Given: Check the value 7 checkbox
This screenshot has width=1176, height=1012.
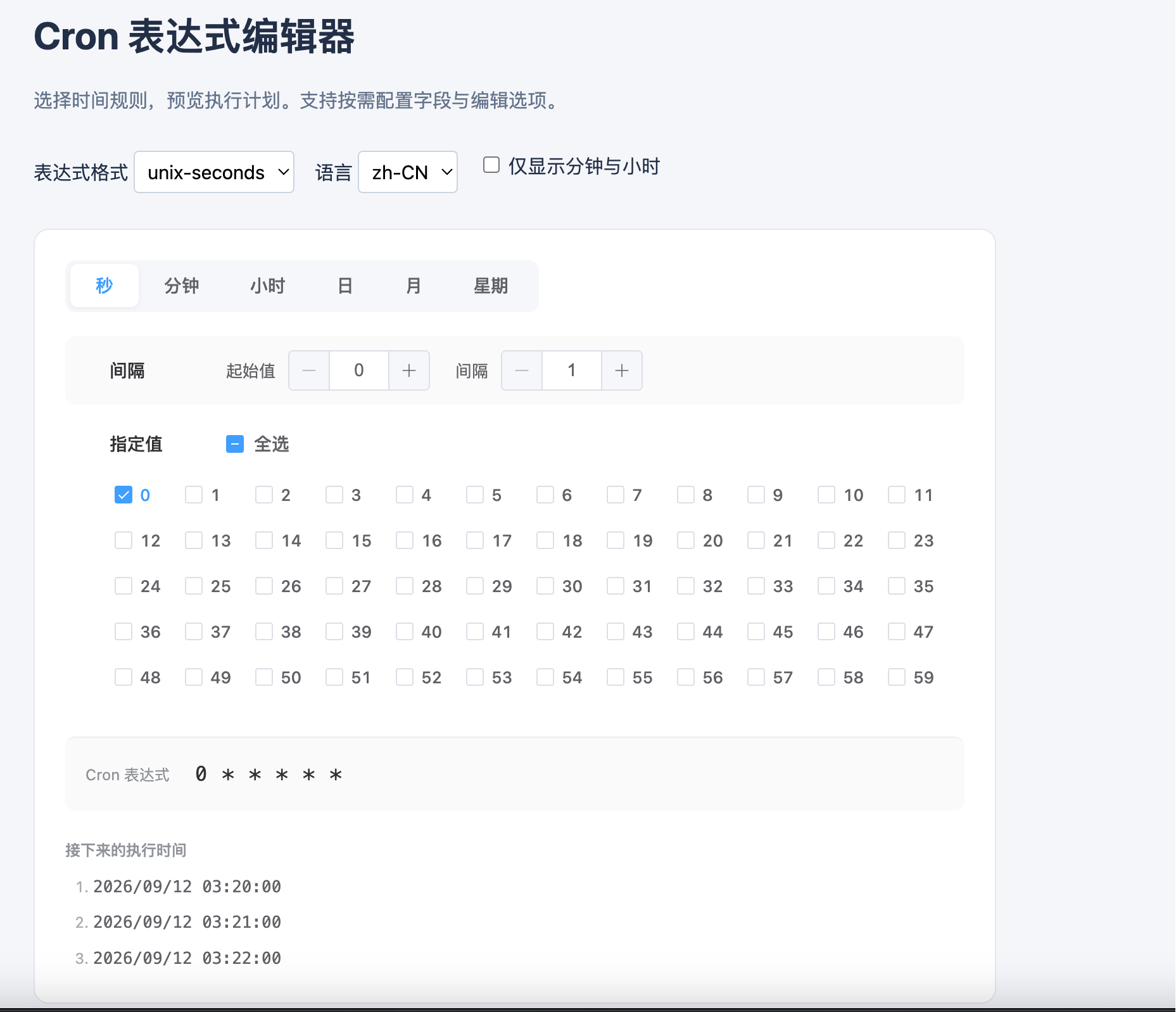Looking at the screenshot, I should (x=616, y=495).
